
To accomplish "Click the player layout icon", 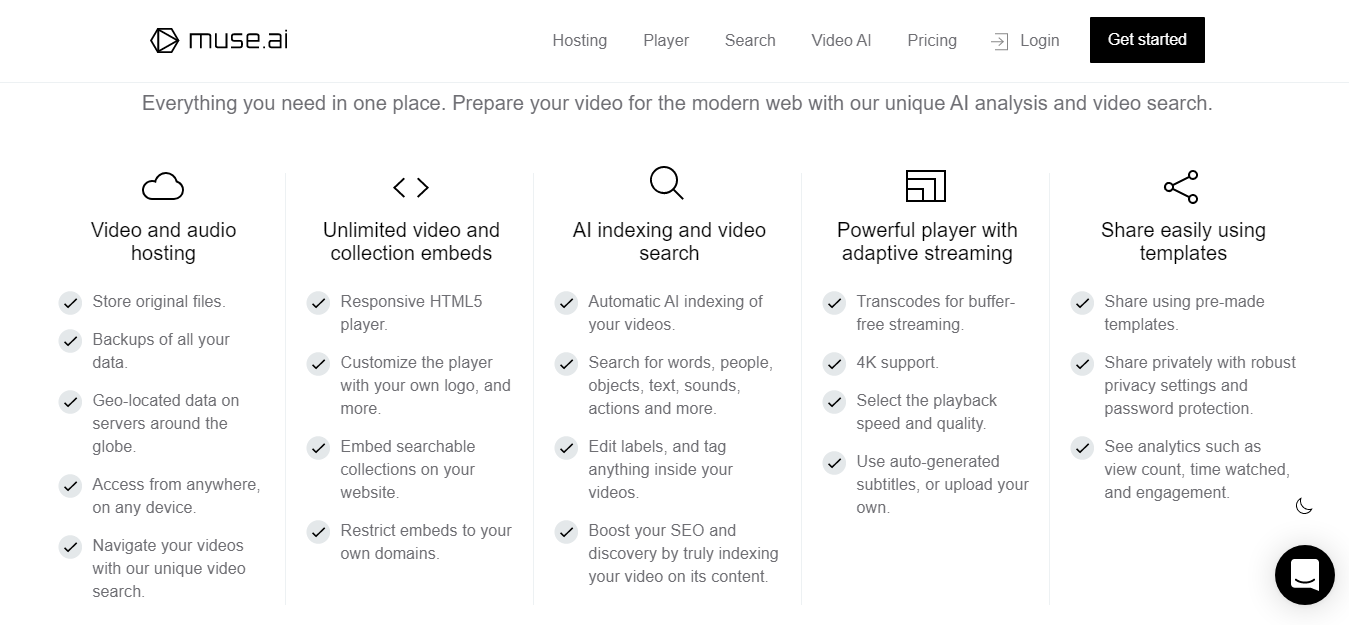I will click(926, 186).
